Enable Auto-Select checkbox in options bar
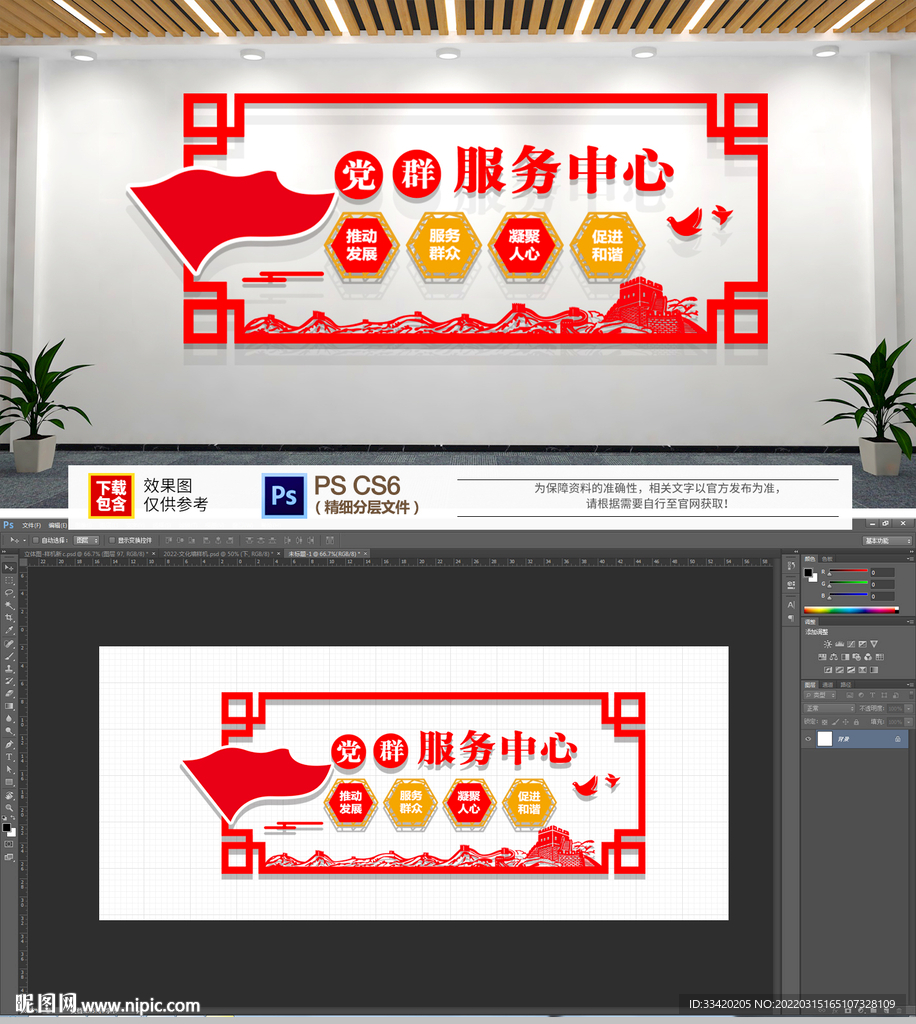Image resolution: width=916 pixels, height=1024 pixels. tap(35, 540)
